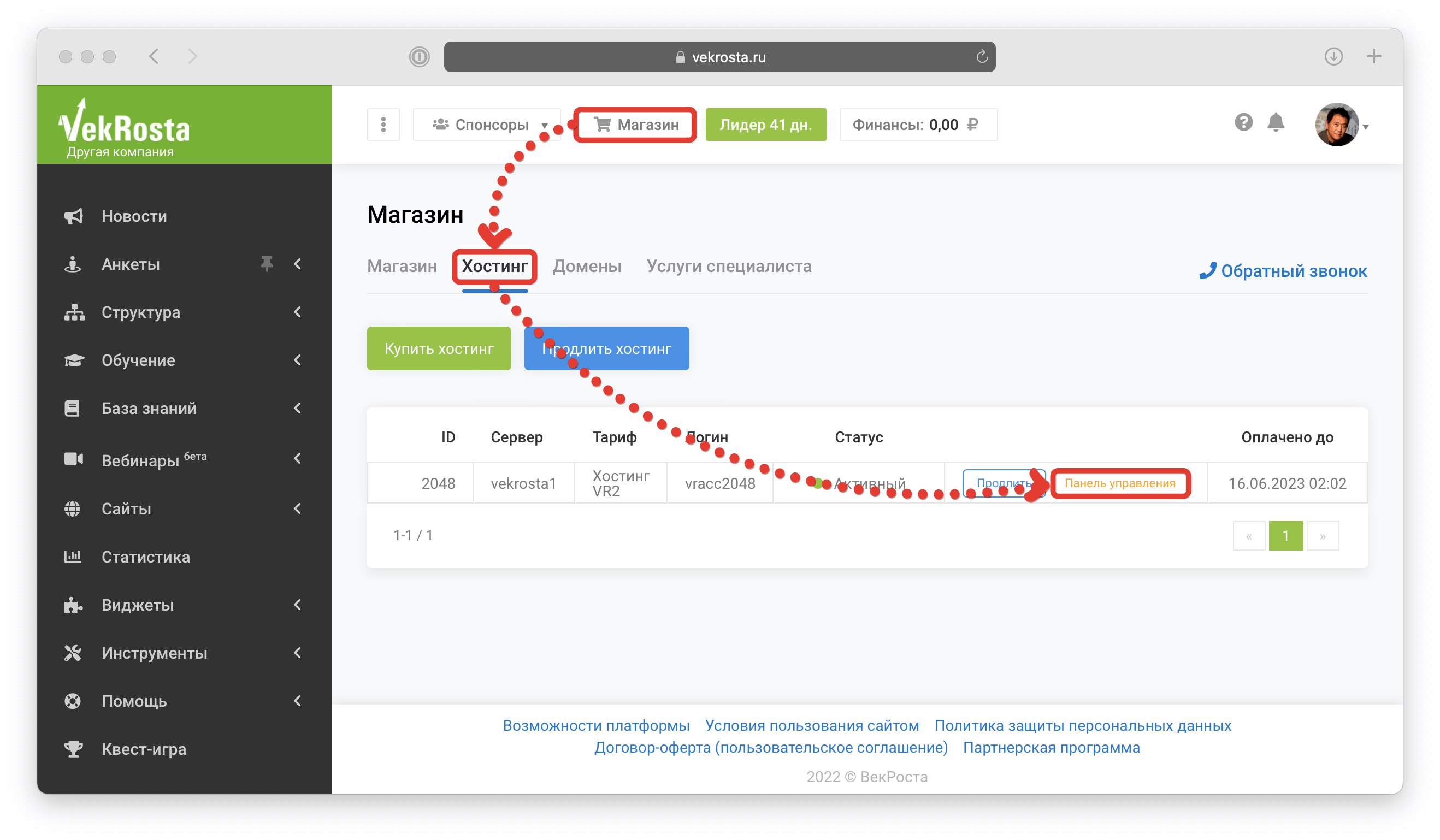Expand the Вебинары menu chevron
The height and width of the screenshot is (840, 1440).
point(298,458)
